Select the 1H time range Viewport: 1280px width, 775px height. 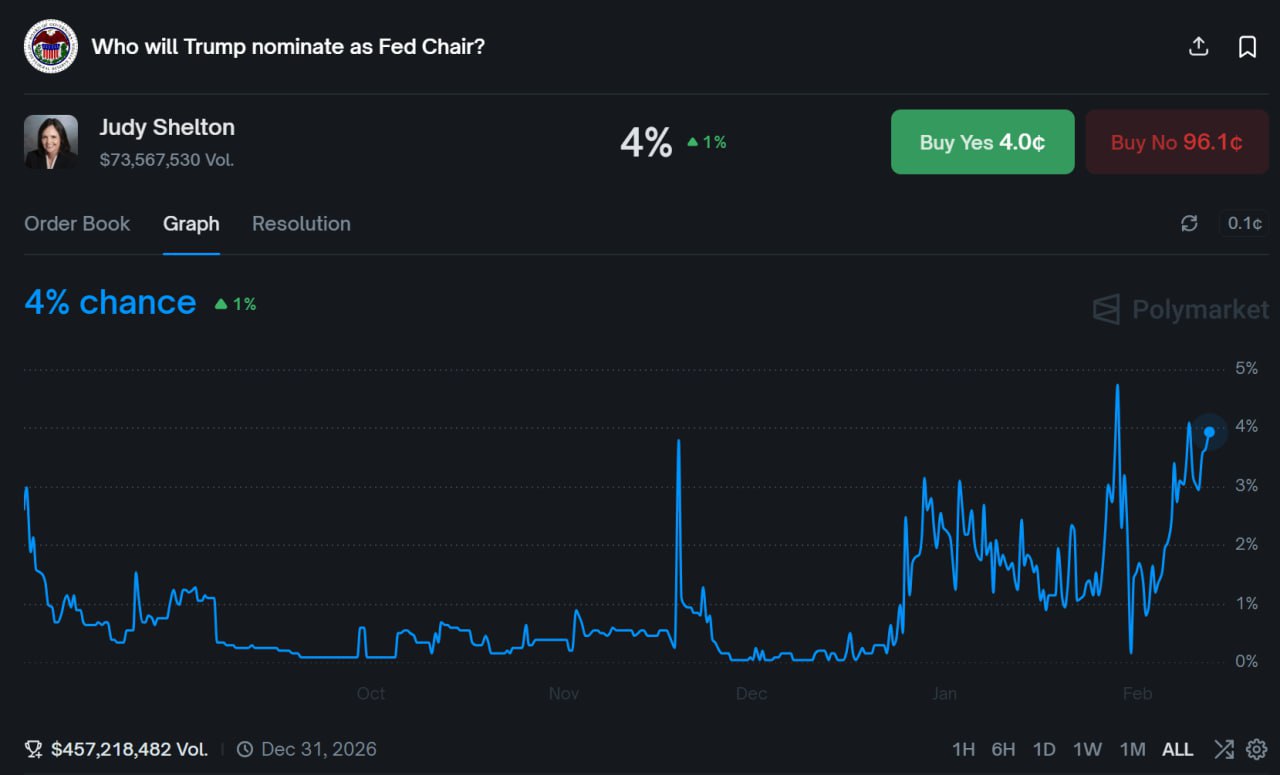pos(963,749)
